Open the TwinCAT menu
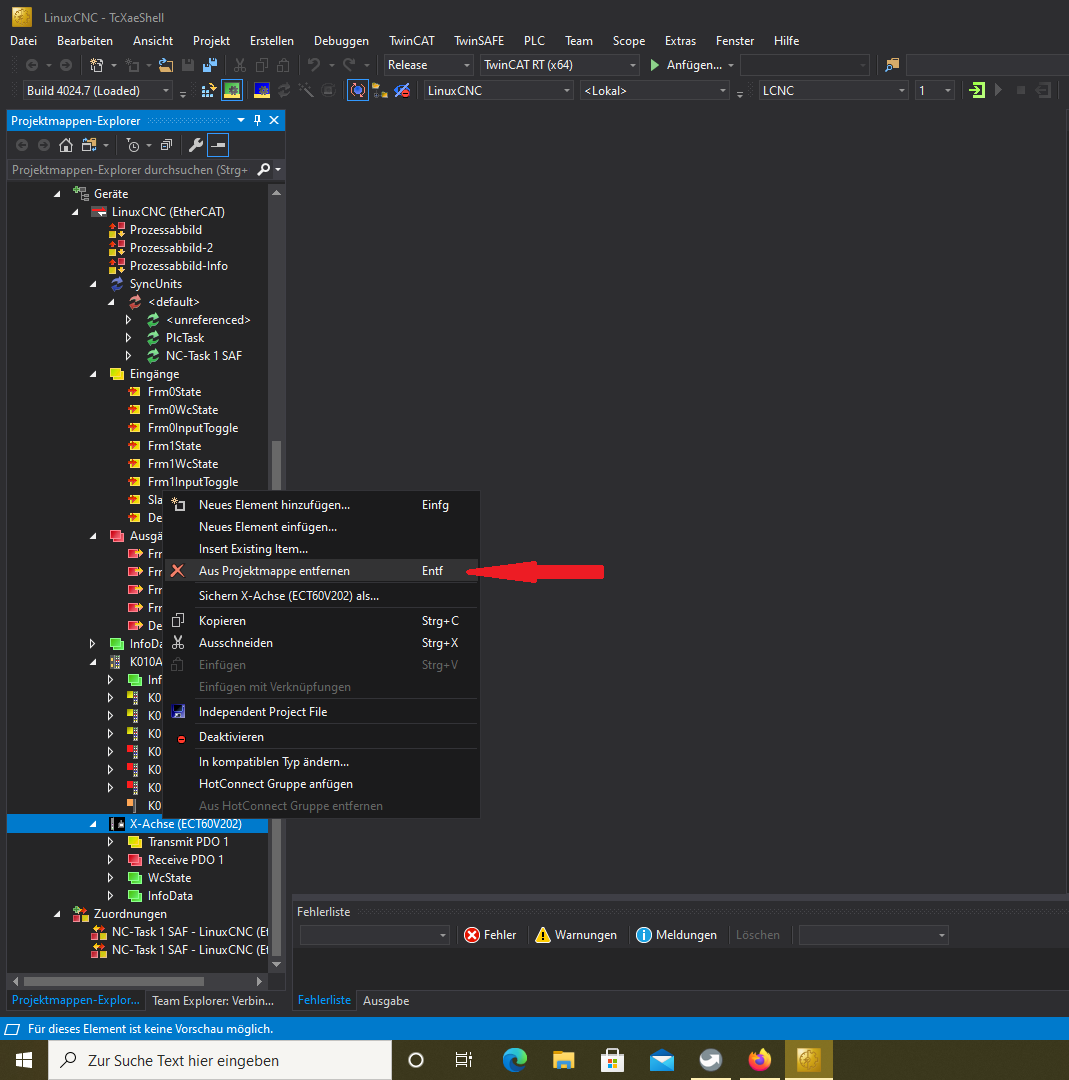This screenshot has width=1069, height=1080. (x=411, y=41)
